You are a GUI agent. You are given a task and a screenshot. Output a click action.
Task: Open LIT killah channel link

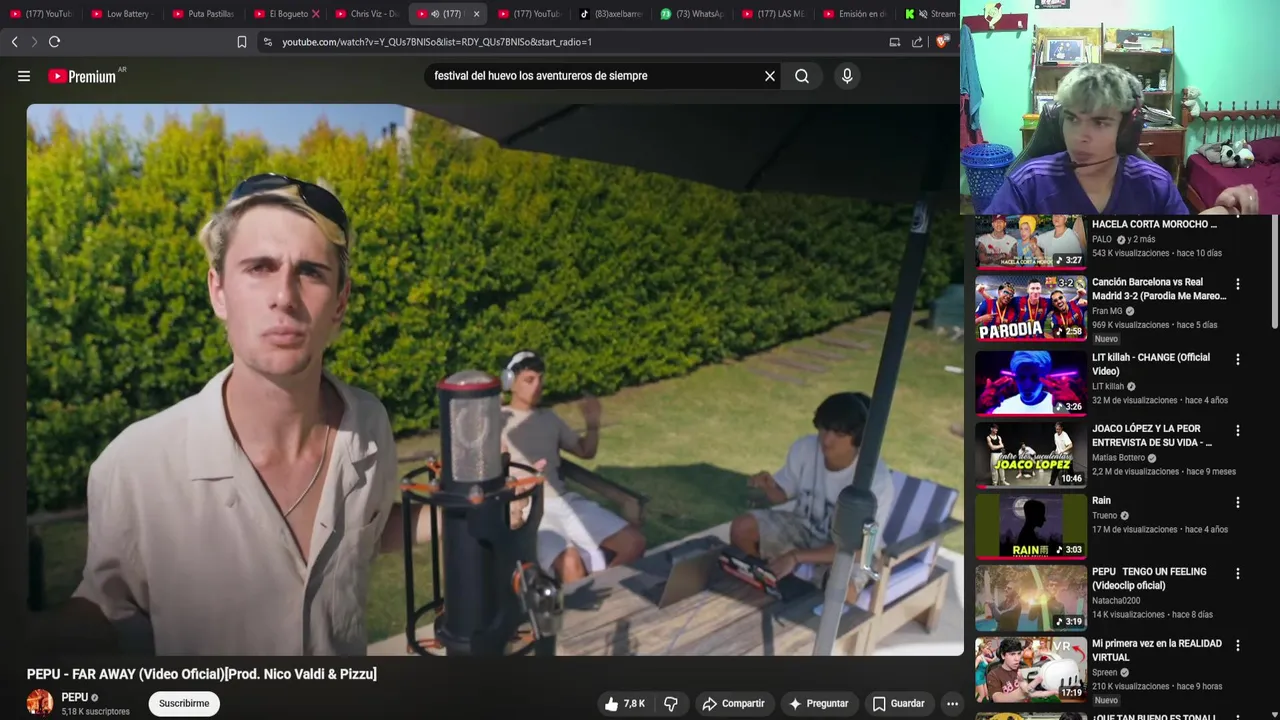[x=1108, y=386]
